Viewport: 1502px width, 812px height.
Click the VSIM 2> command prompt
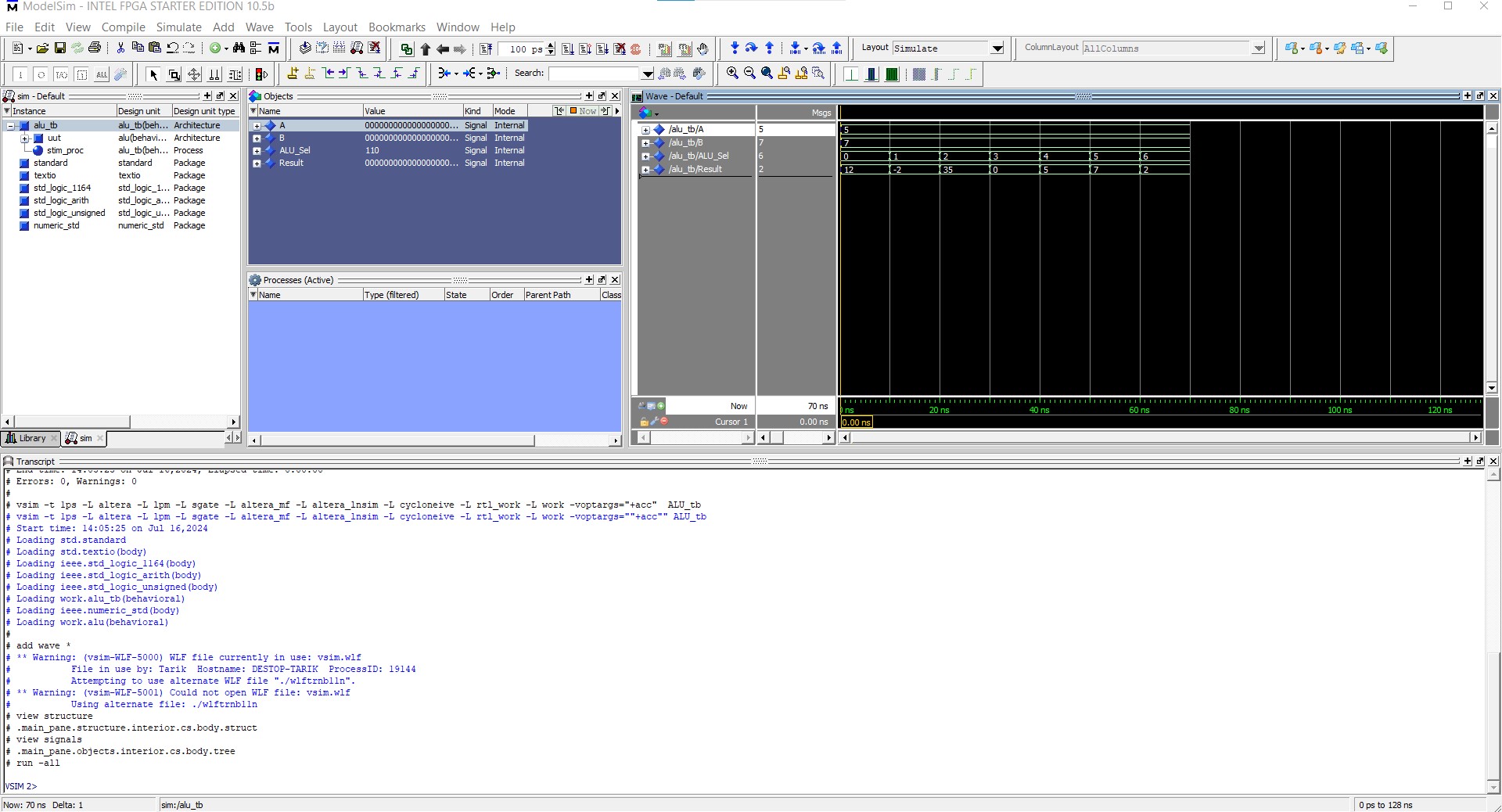click(21, 786)
